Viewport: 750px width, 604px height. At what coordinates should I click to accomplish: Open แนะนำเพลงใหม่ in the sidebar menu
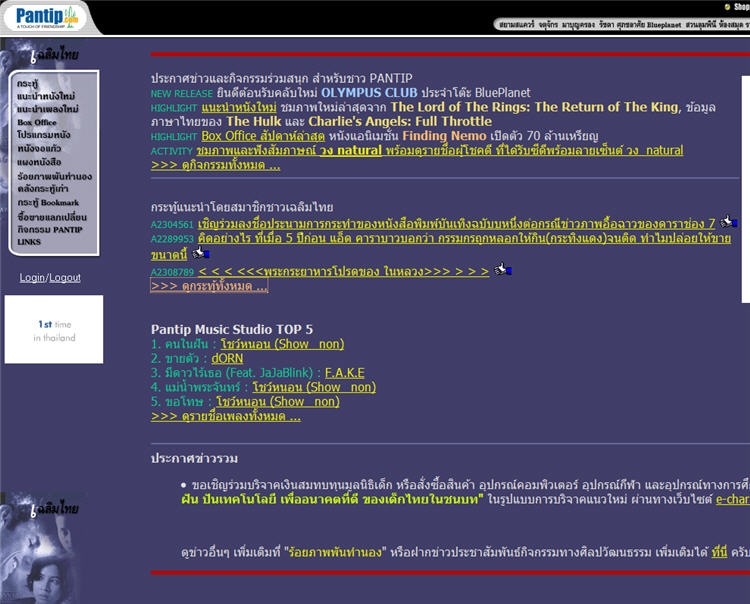click(48, 109)
